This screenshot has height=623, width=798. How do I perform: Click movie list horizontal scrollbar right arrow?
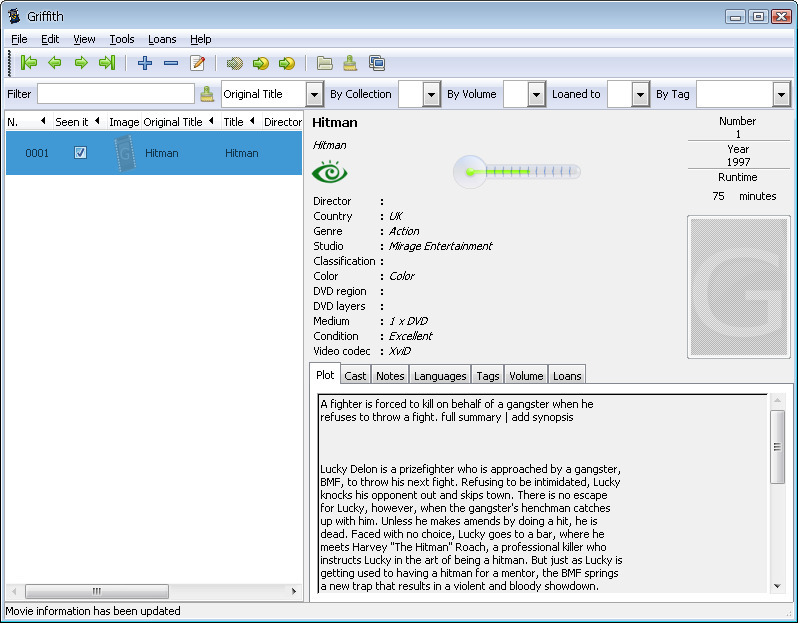[294, 591]
